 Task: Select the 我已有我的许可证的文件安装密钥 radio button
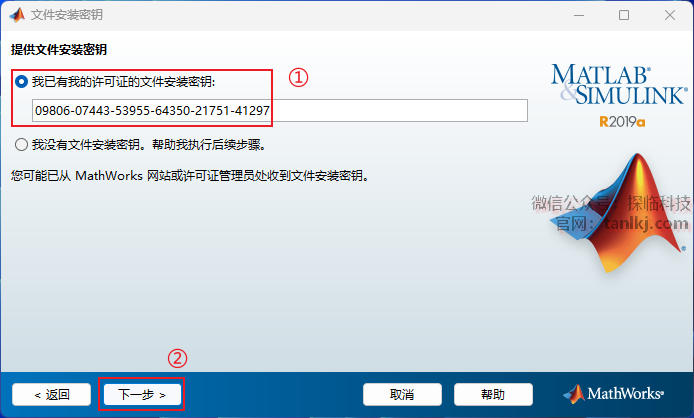[x=21, y=81]
